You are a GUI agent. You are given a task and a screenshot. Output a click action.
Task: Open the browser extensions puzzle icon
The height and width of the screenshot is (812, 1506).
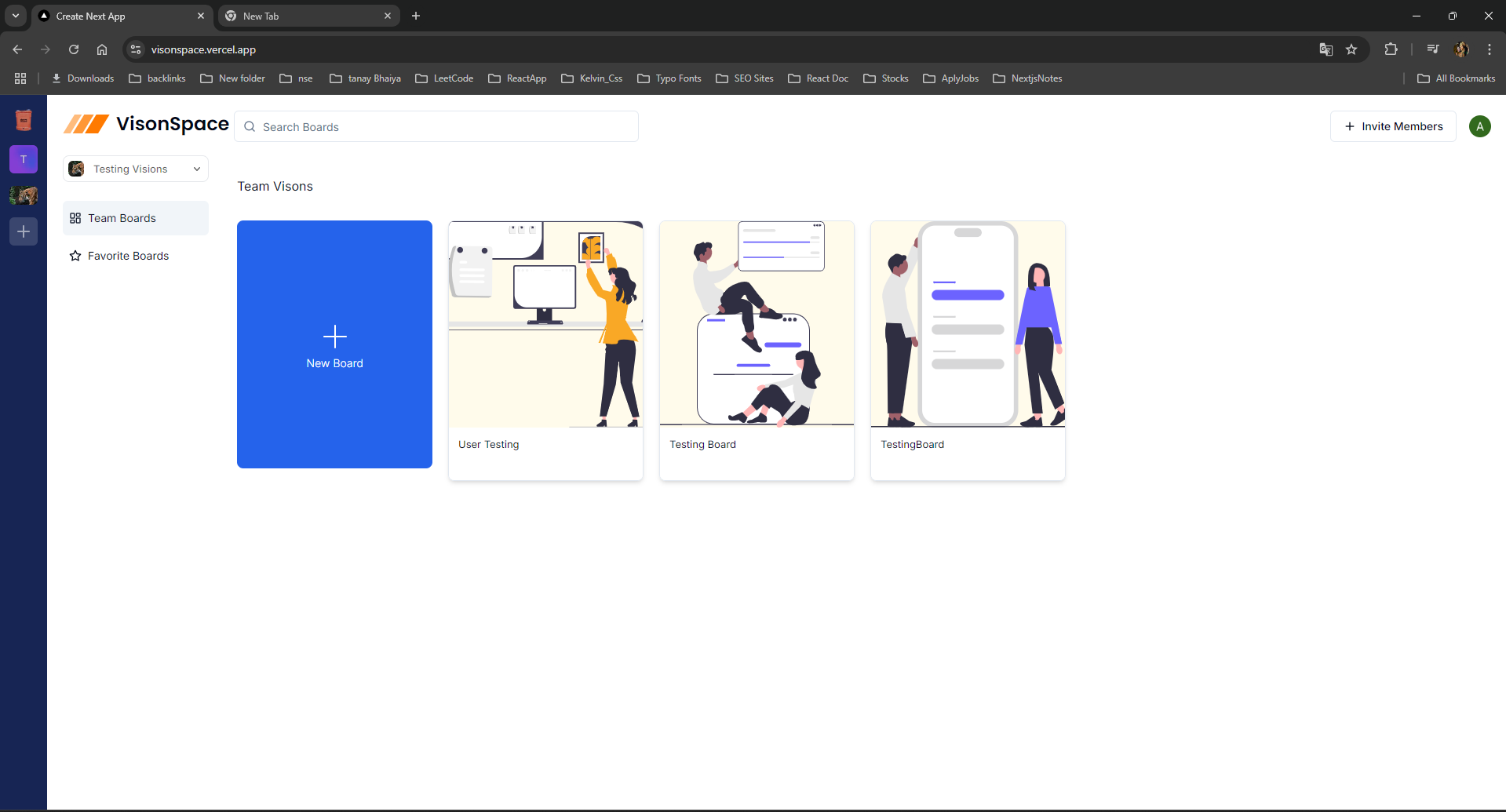click(x=1391, y=49)
